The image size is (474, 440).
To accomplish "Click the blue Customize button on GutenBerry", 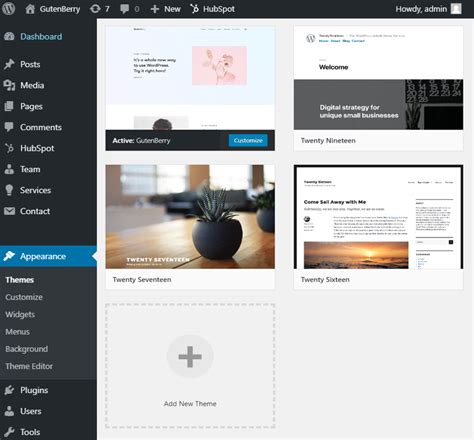I will click(x=248, y=140).
